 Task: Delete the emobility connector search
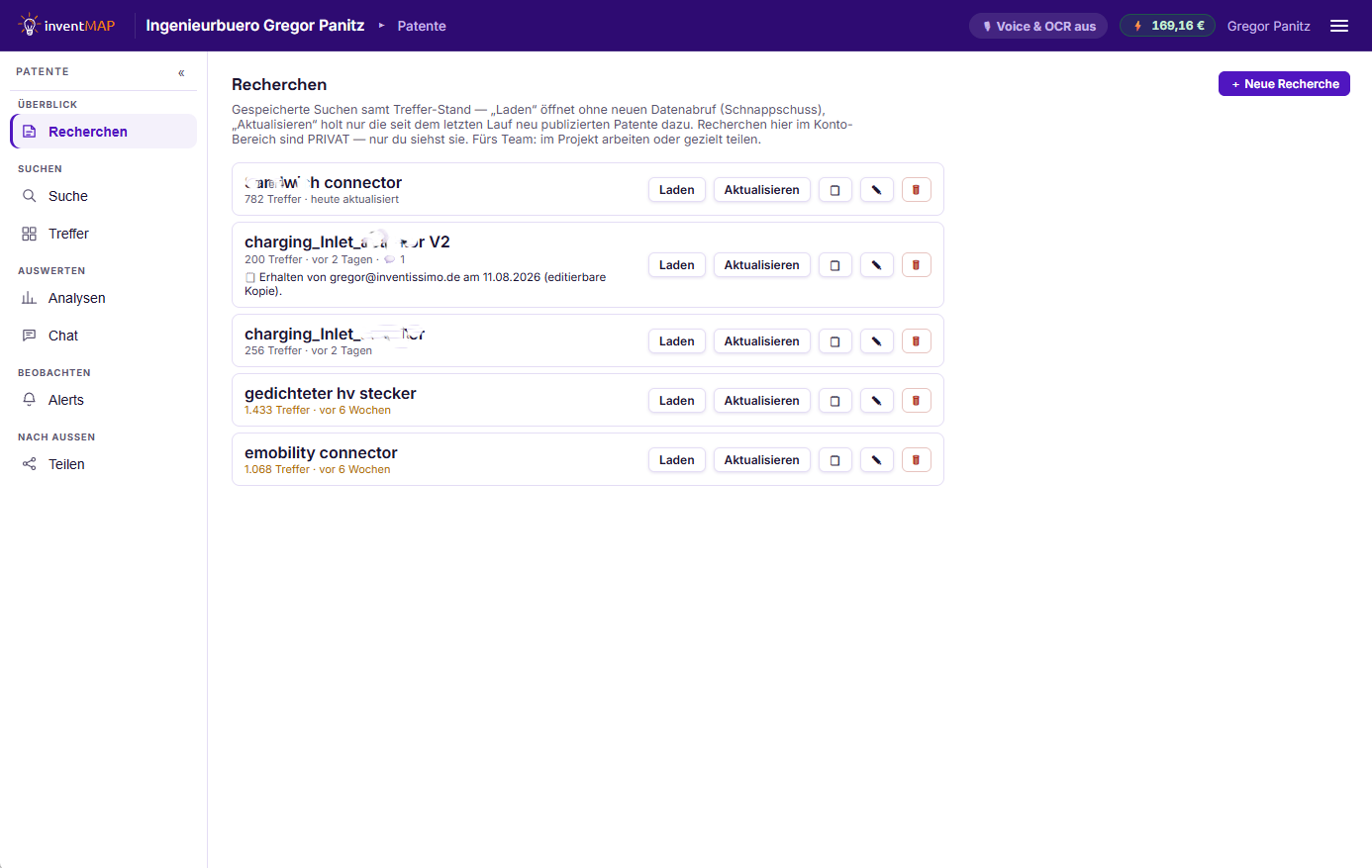pyautogui.click(x=917, y=460)
